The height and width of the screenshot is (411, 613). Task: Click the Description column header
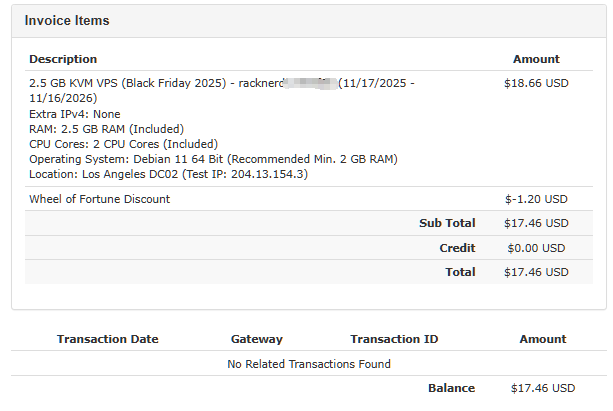[x=63, y=59]
